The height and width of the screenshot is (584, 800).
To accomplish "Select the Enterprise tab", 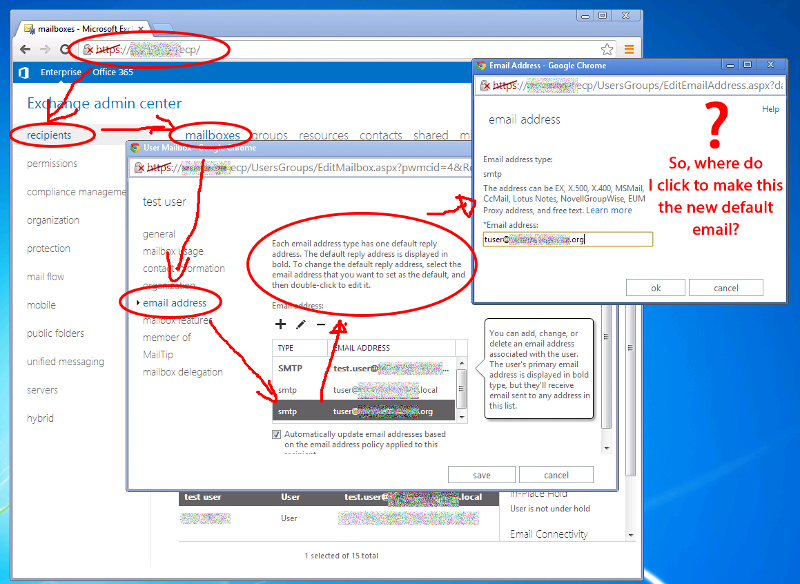I will pos(61,72).
